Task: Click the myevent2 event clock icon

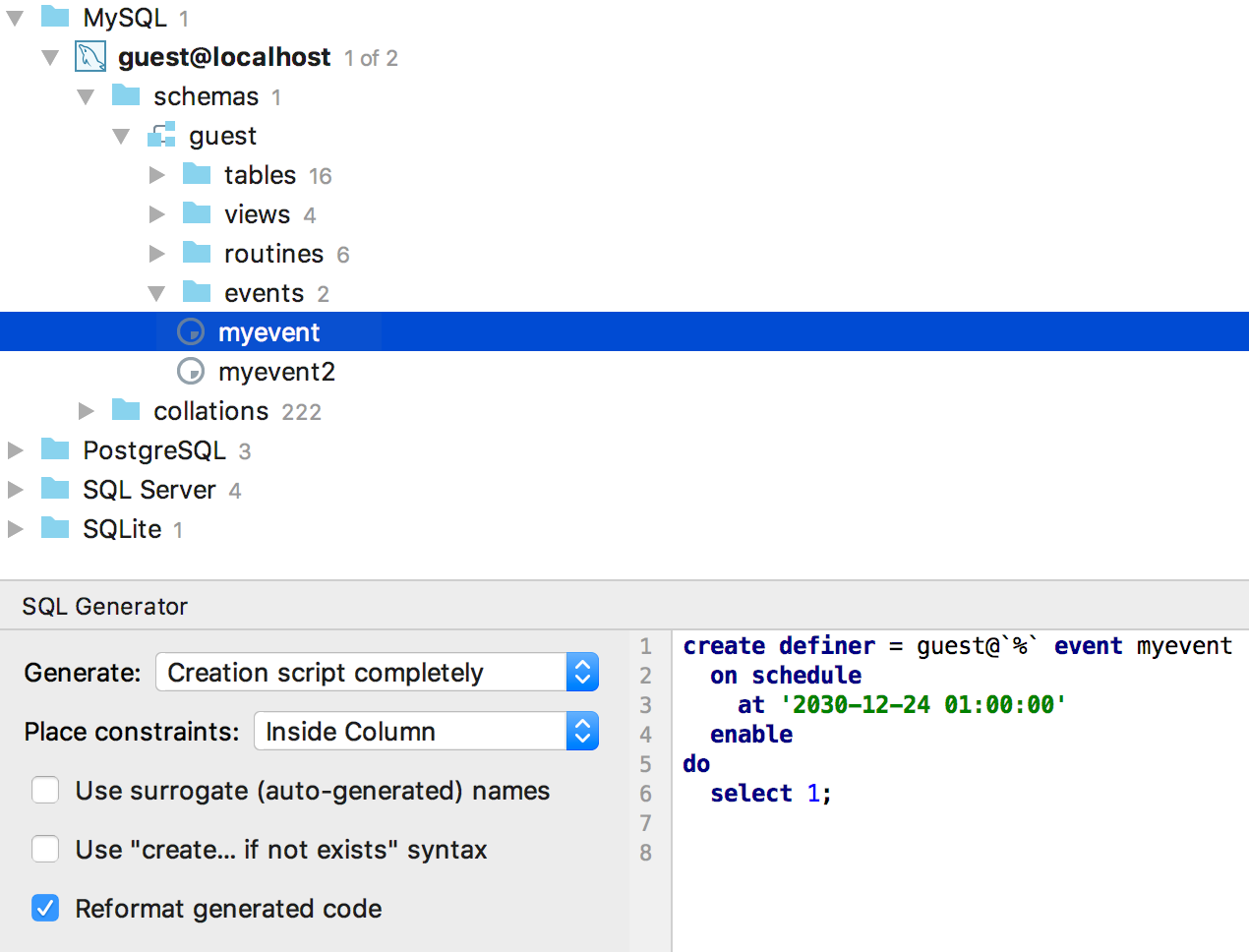Action: (x=191, y=372)
